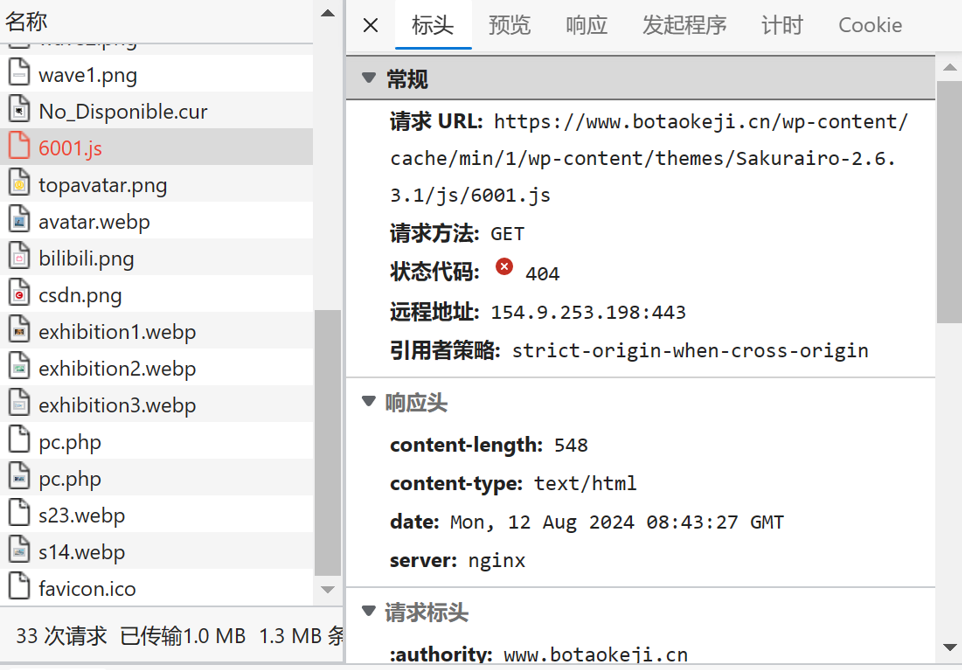Switch to the 预览 tab

click(x=510, y=26)
